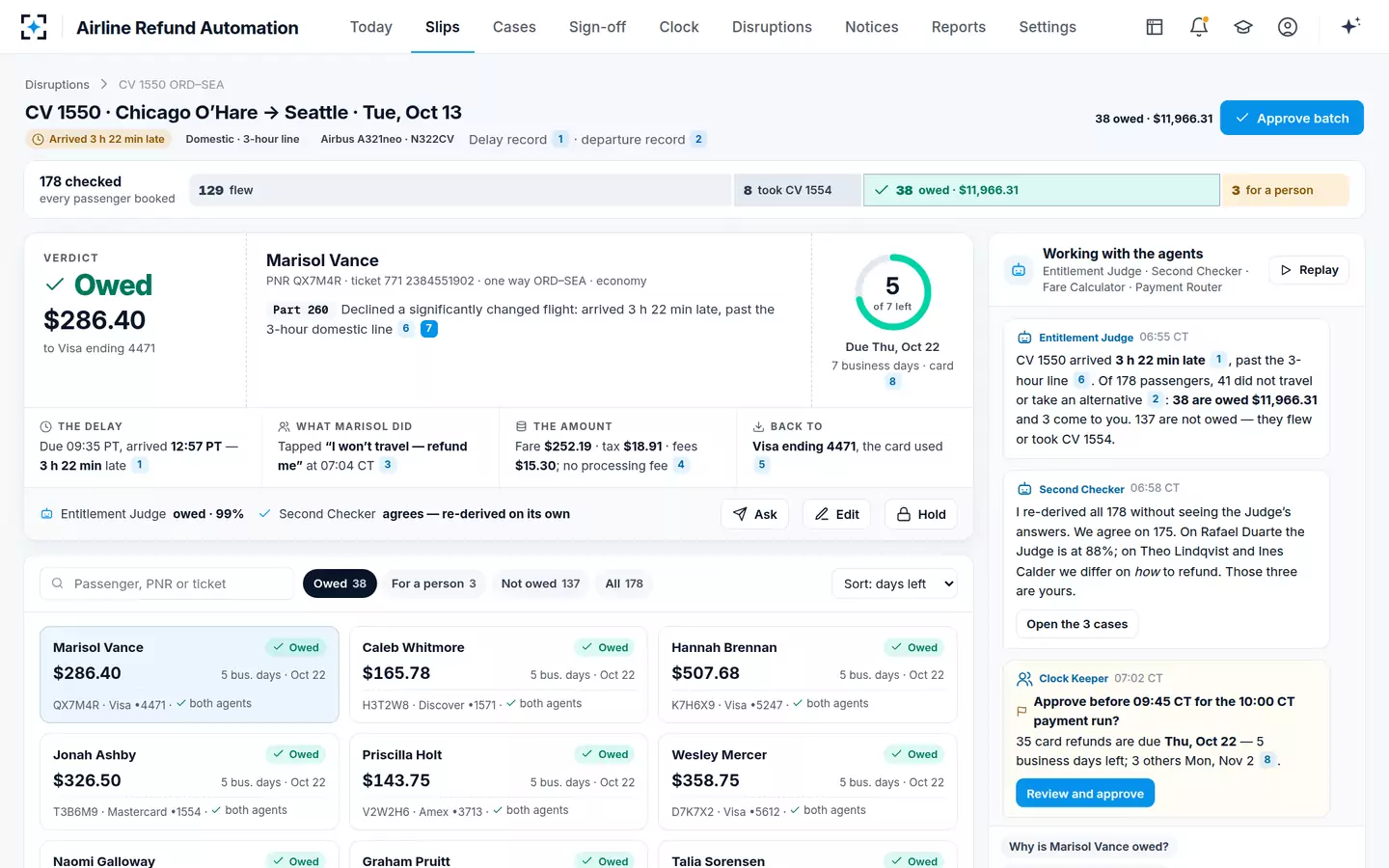This screenshot has height=868, width=1389.
Task: Open the layout panel icon in header
Action: (1155, 27)
